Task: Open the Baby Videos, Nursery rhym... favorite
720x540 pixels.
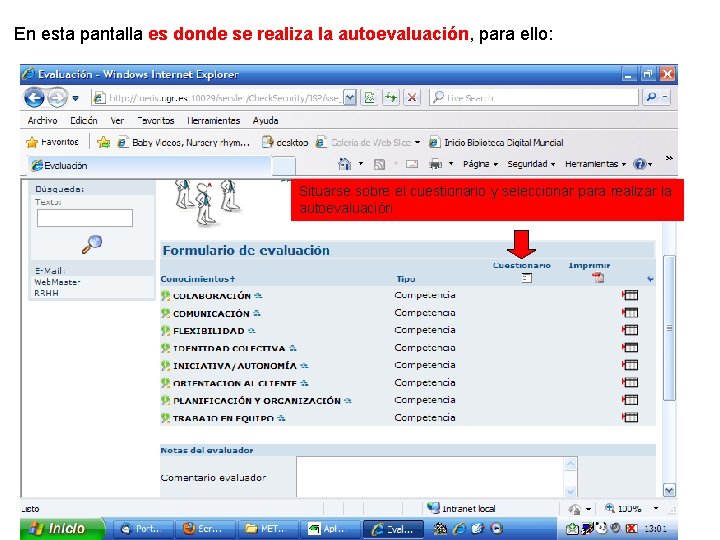Action: [184, 143]
